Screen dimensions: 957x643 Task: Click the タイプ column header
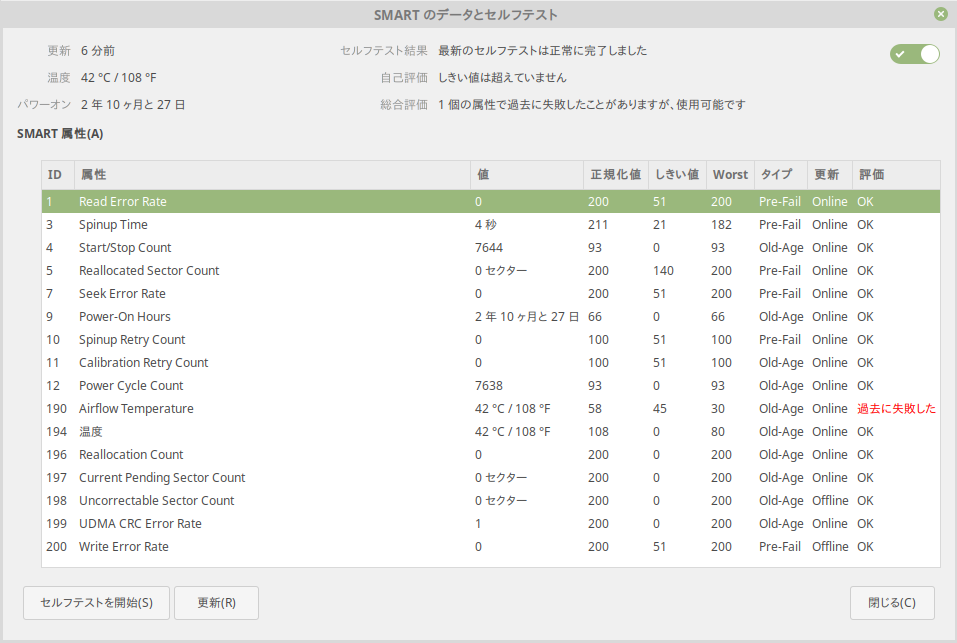pos(781,175)
